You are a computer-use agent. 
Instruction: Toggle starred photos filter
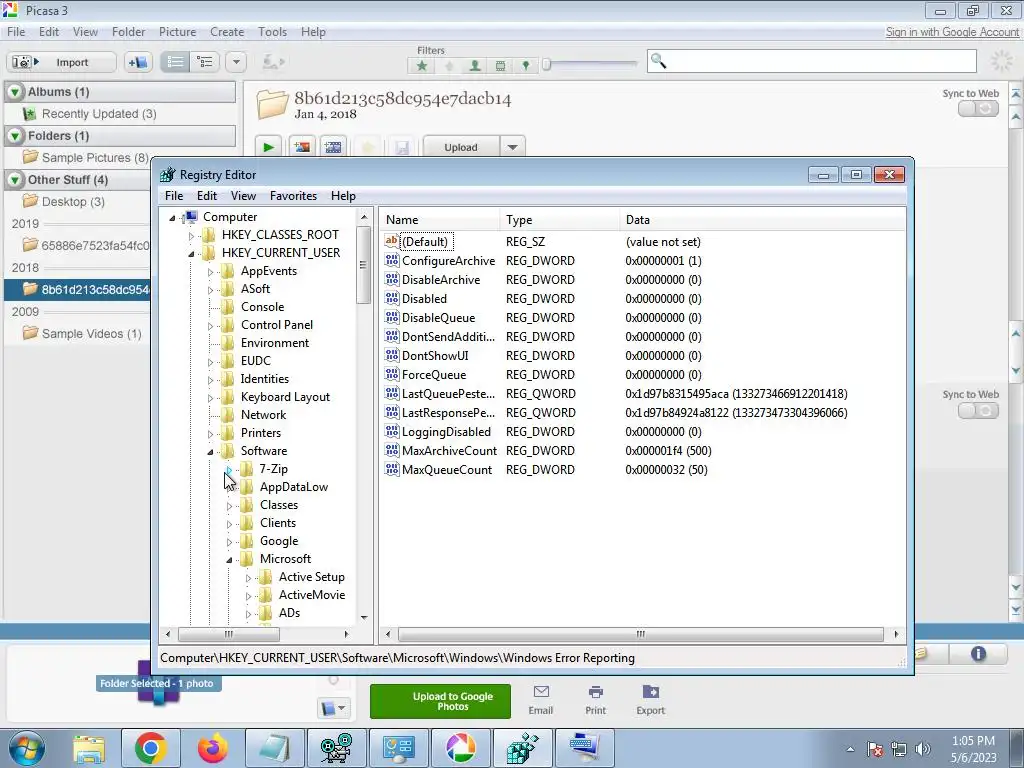422,65
